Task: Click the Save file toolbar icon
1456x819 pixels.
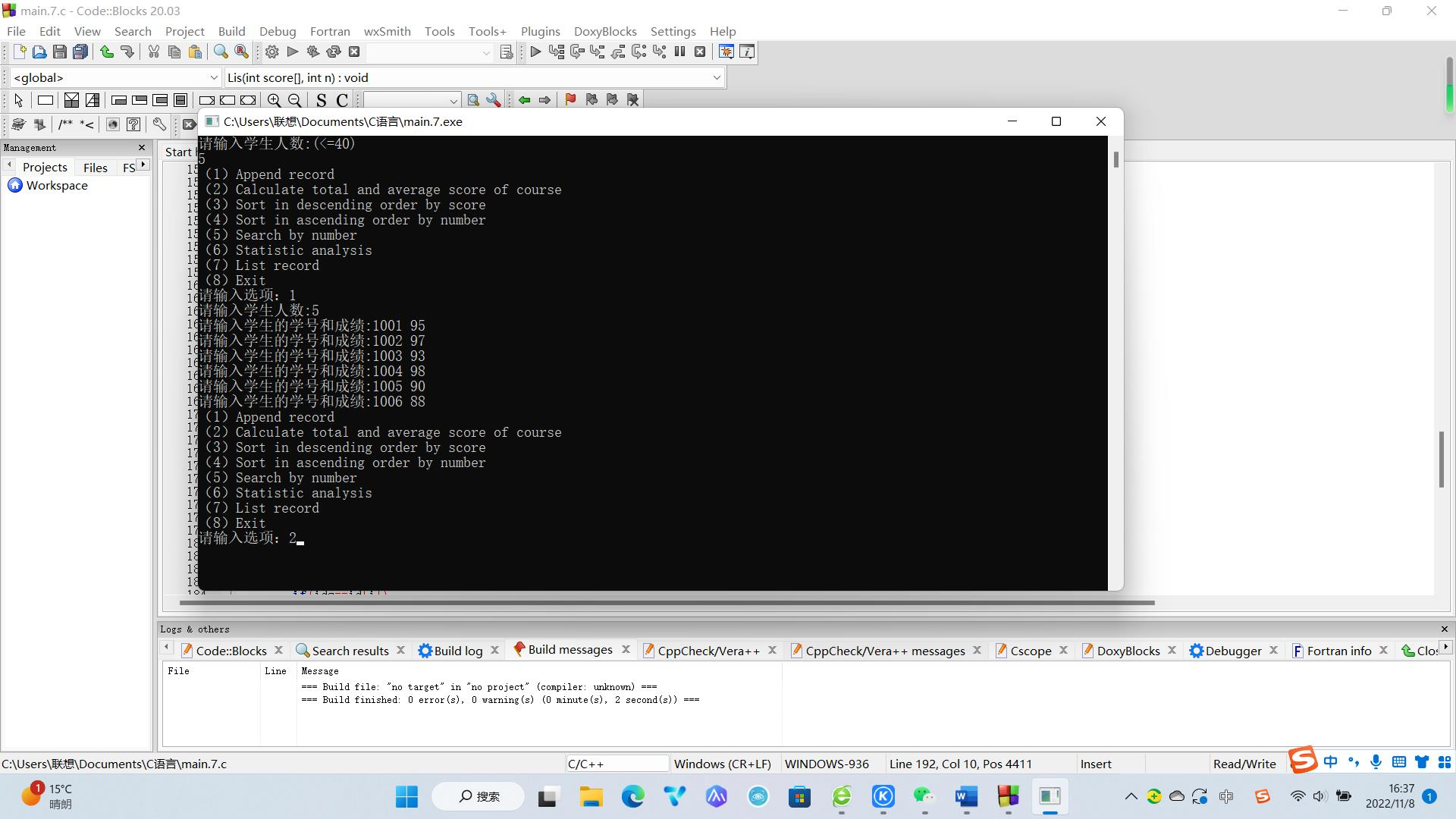Action: point(60,52)
